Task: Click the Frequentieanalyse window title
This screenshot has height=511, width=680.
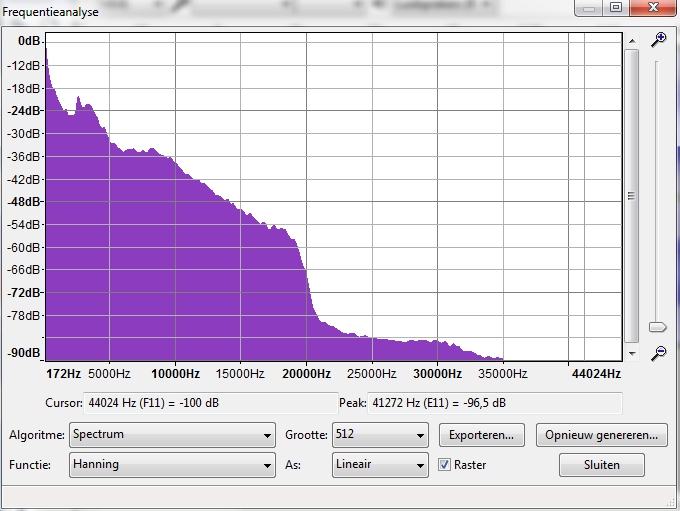Action: click(x=50, y=12)
